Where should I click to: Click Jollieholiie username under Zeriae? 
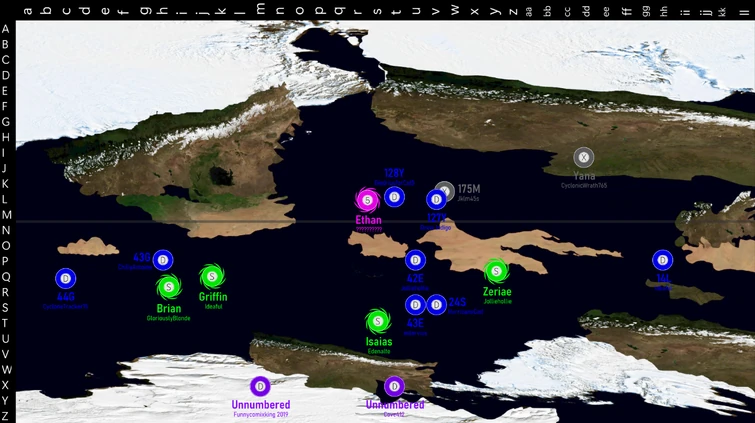coord(497,302)
